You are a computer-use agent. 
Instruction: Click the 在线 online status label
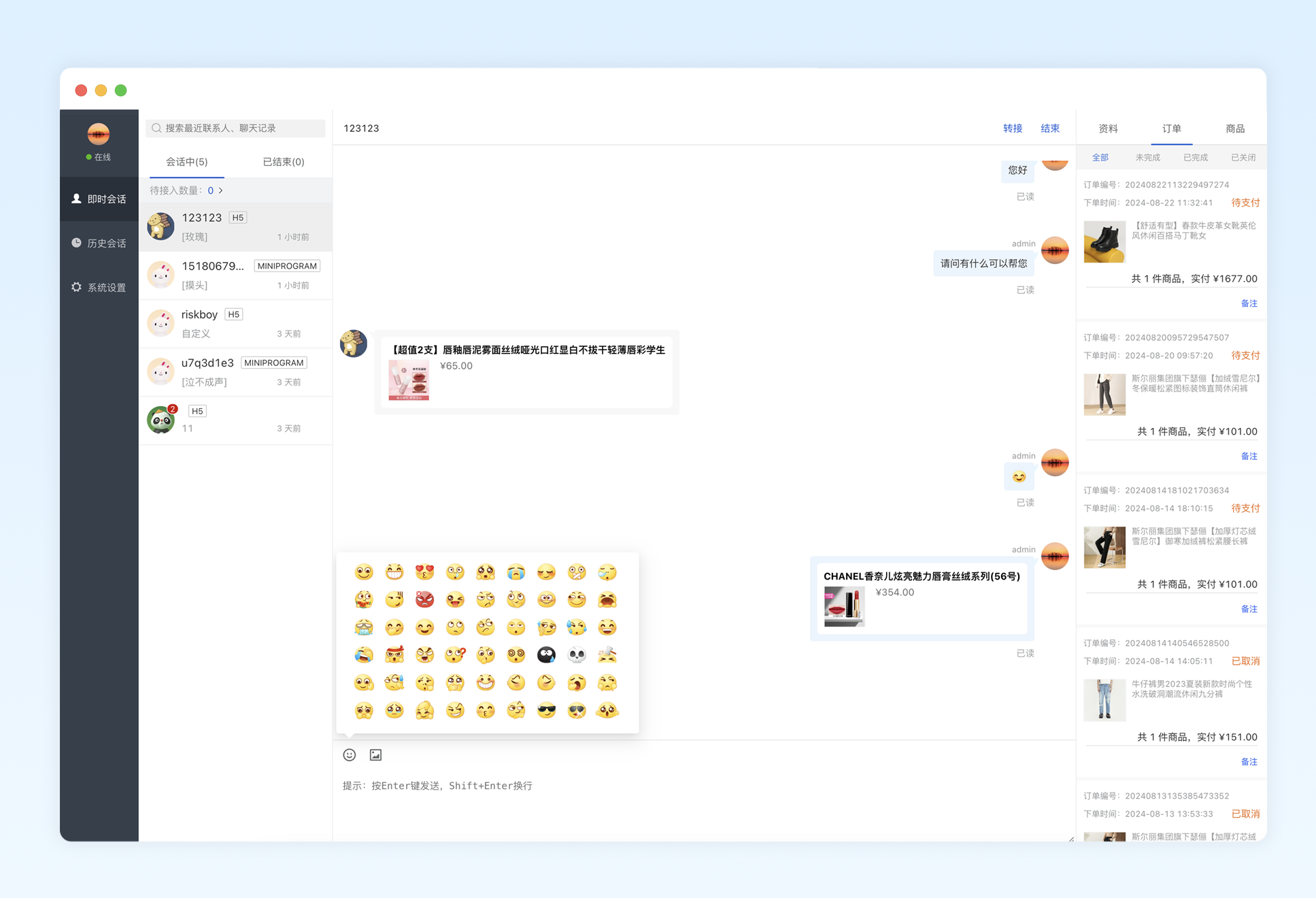(103, 157)
